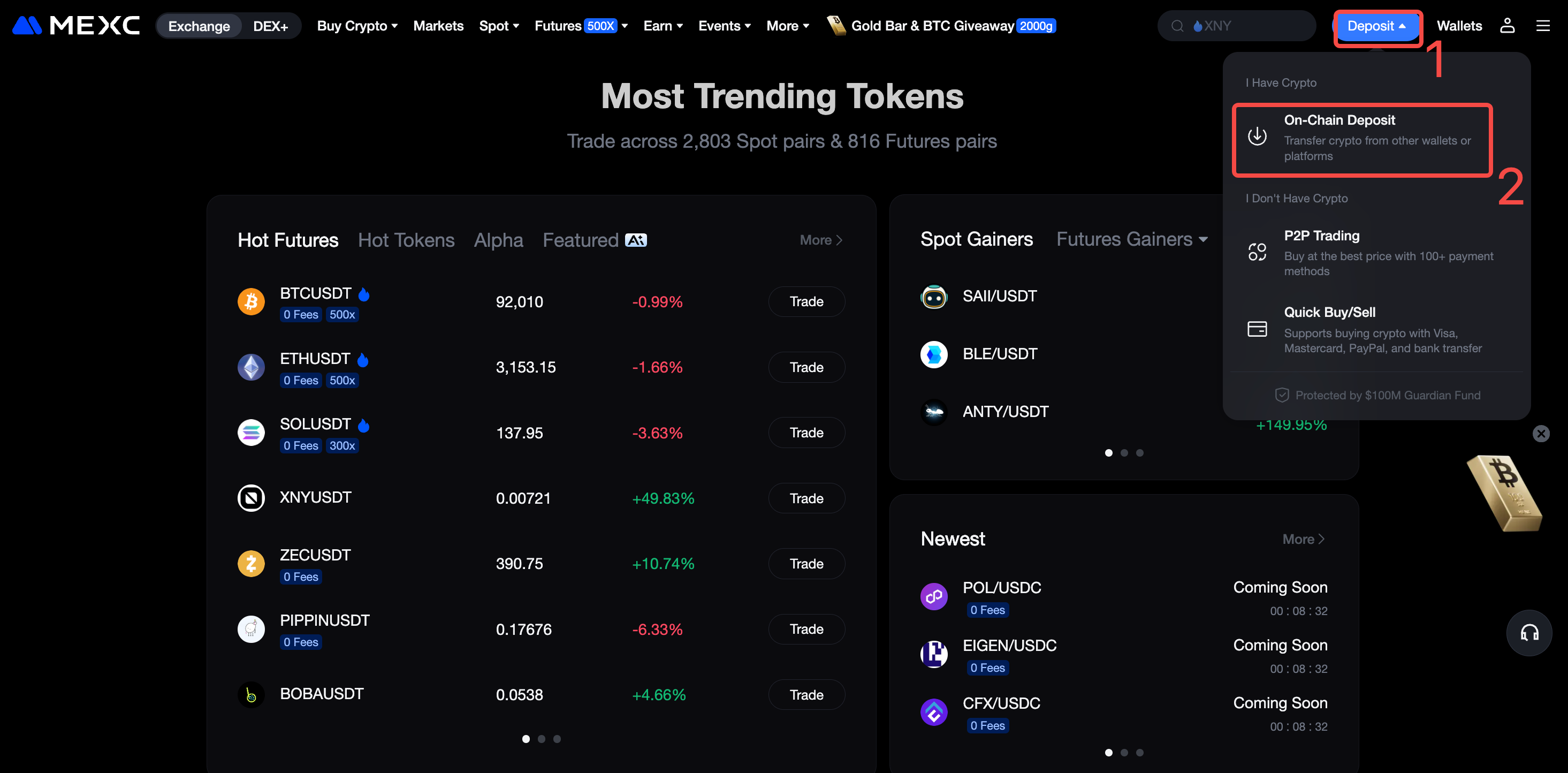
Task: Click the customer support headset icon
Action: click(1528, 633)
